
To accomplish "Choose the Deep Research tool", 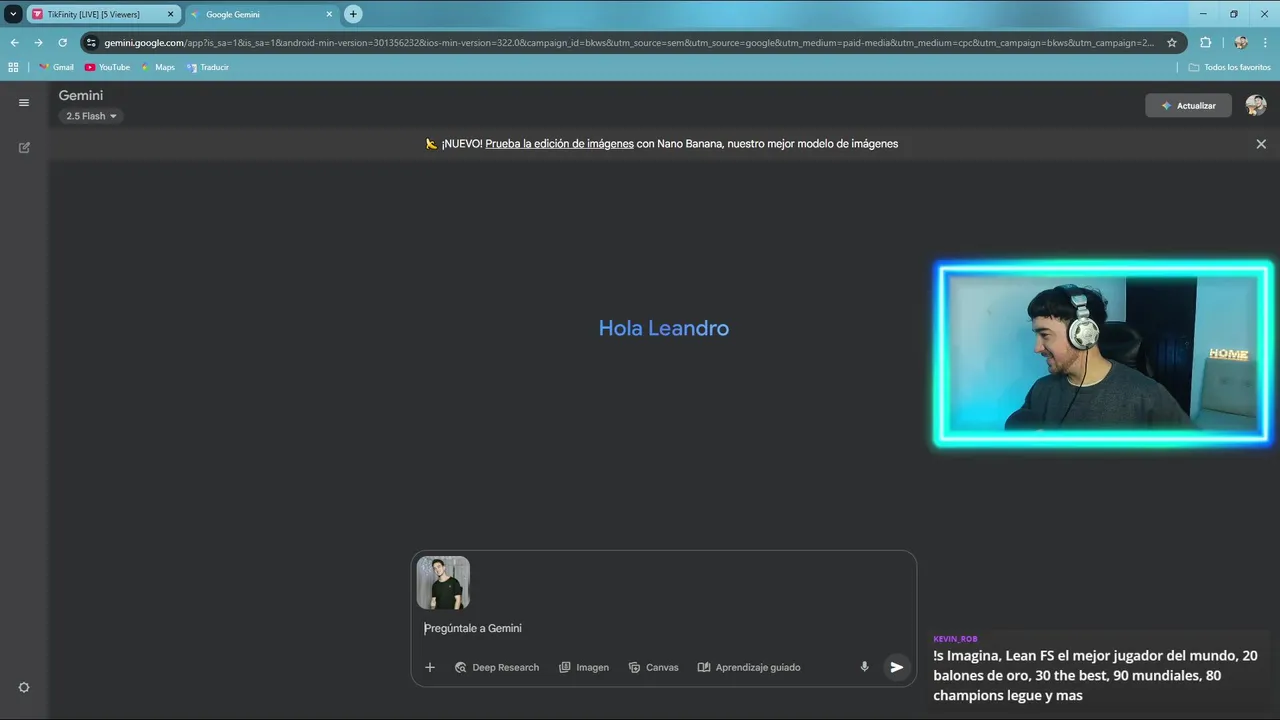I will [x=497, y=667].
